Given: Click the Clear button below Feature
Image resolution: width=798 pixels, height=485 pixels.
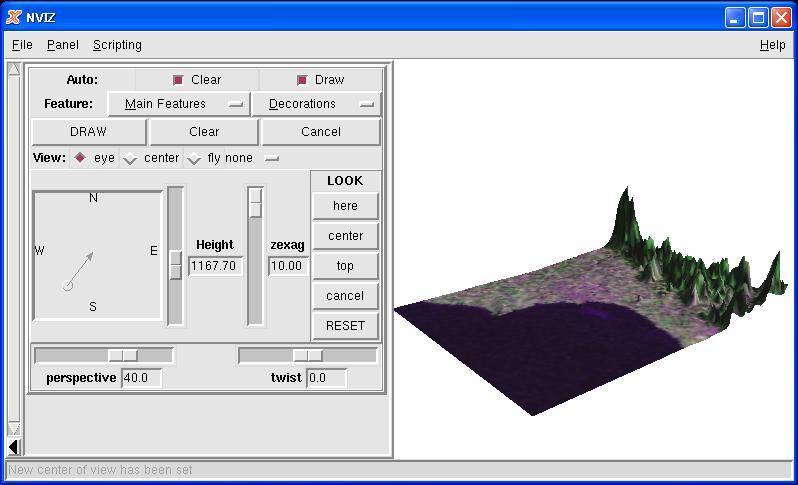Looking at the screenshot, I should (204, 132).
